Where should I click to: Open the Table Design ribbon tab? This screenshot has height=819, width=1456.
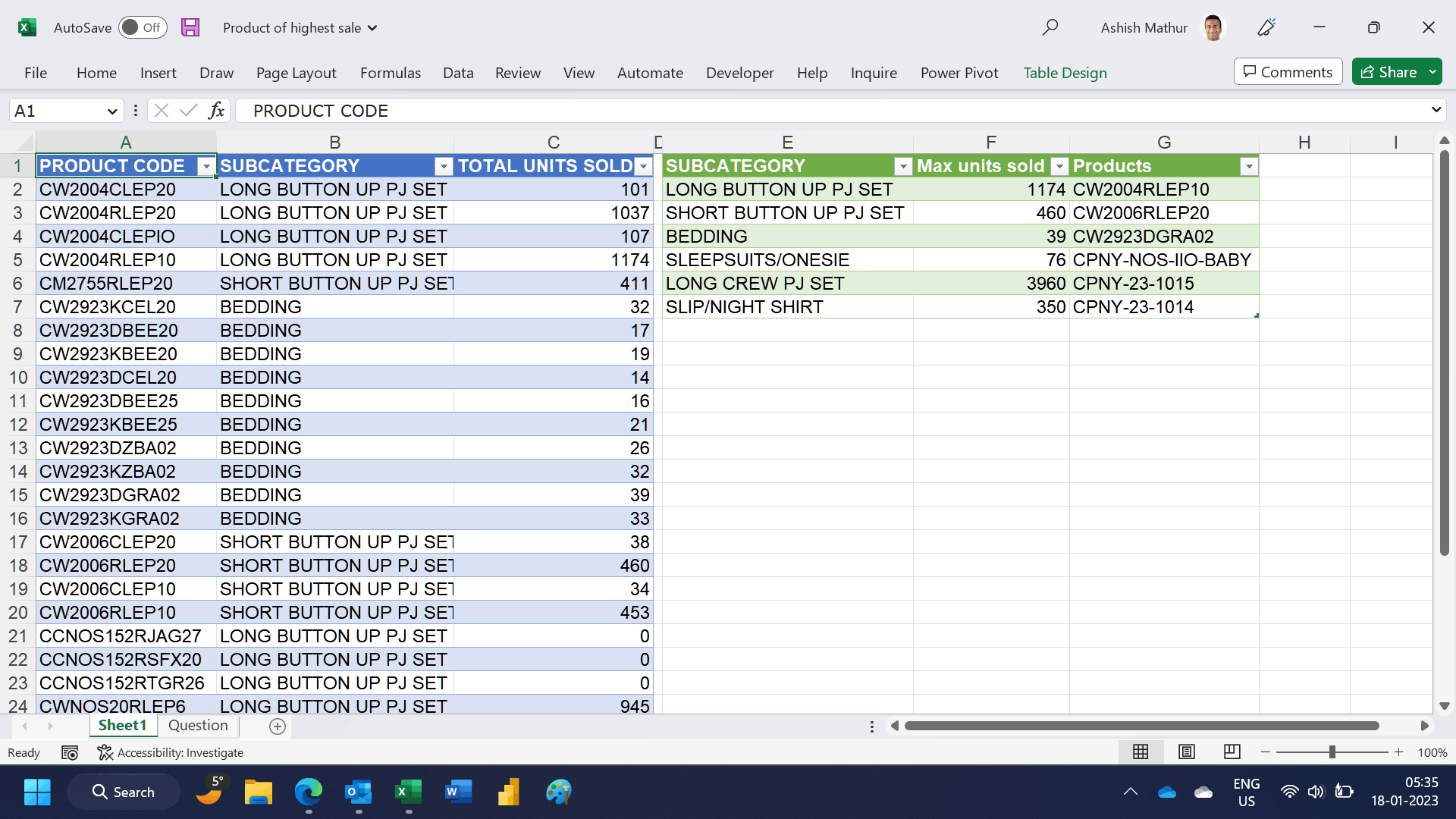point(1065,72)
